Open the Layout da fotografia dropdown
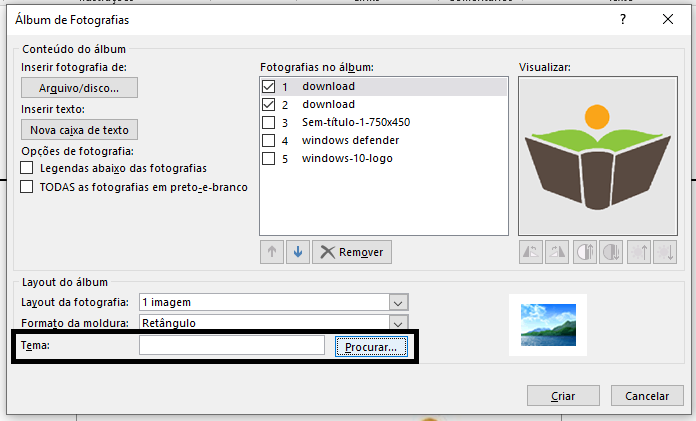 [x=398, y=302]
